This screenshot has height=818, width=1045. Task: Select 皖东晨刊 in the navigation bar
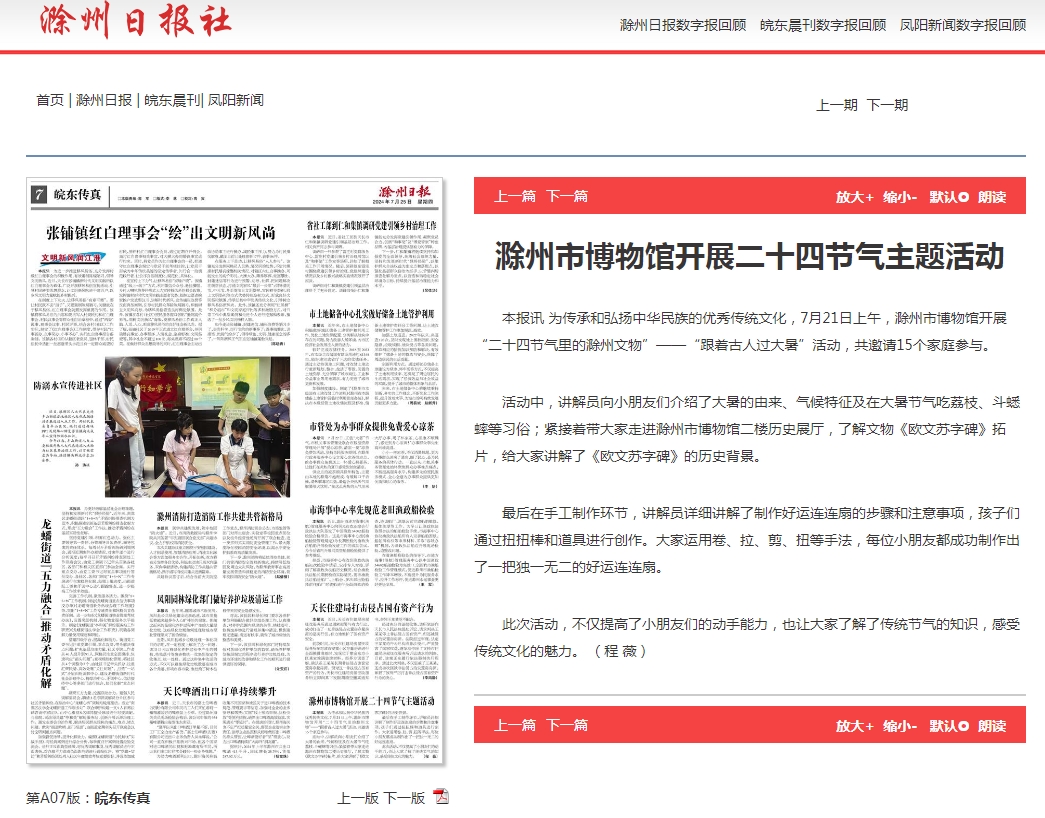[x=171, y=100]
